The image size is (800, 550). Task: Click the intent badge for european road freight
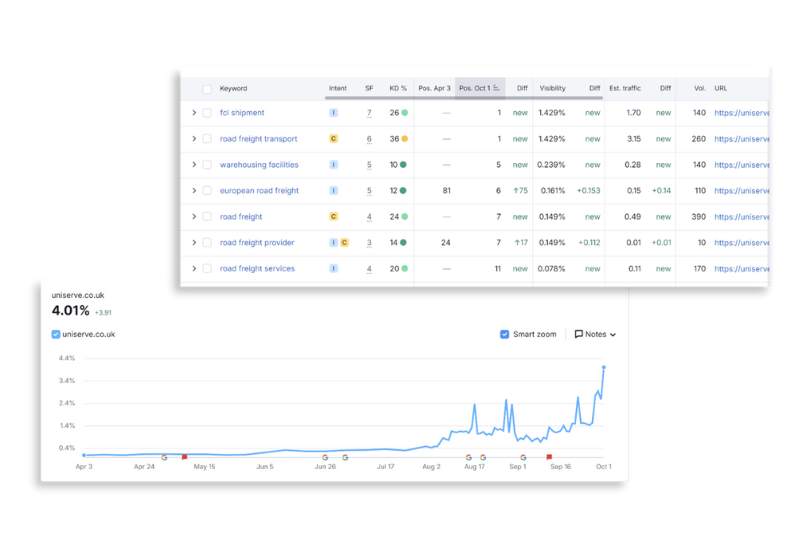(333, 191)
